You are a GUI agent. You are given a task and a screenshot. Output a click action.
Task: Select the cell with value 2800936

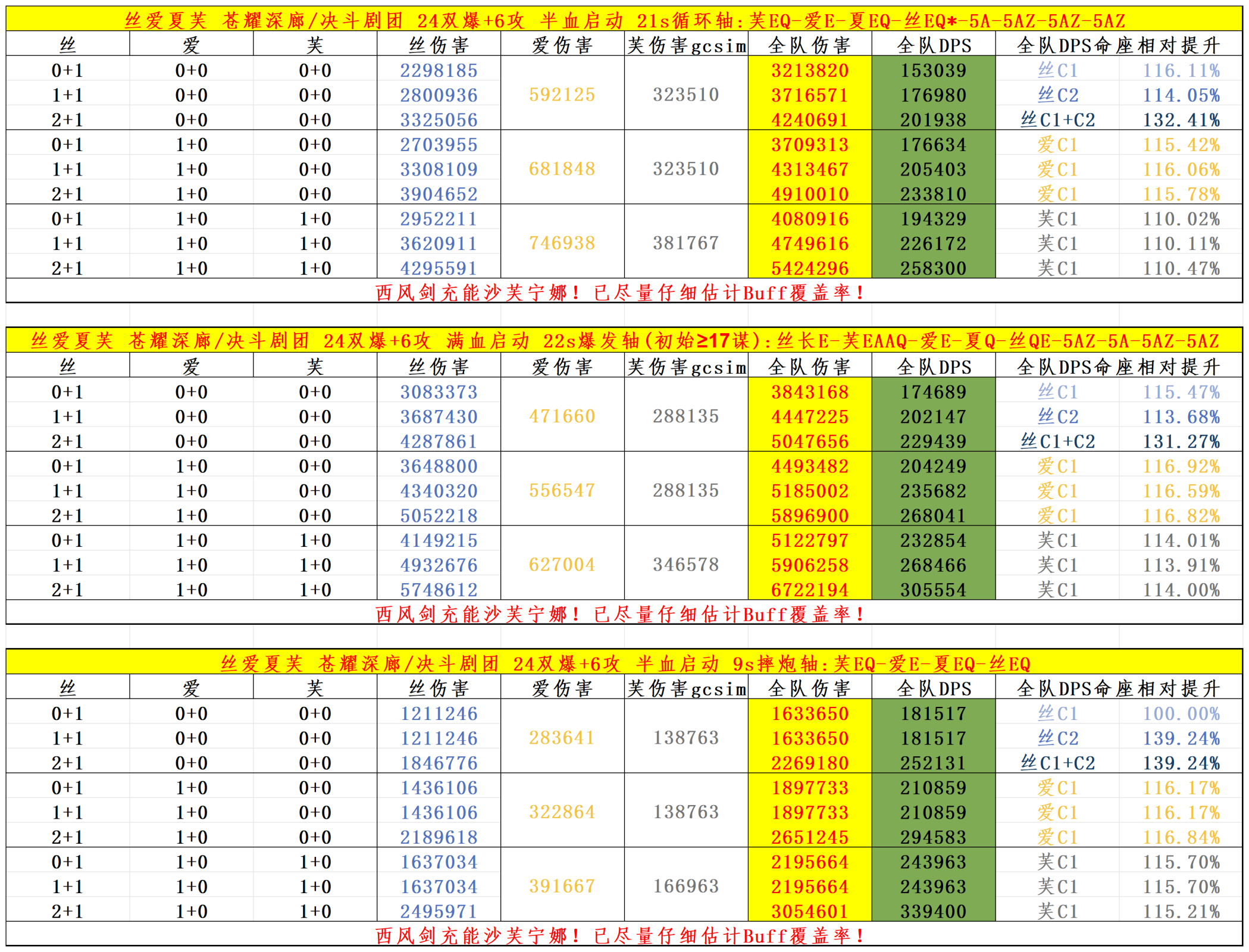(x=439, y=95)
